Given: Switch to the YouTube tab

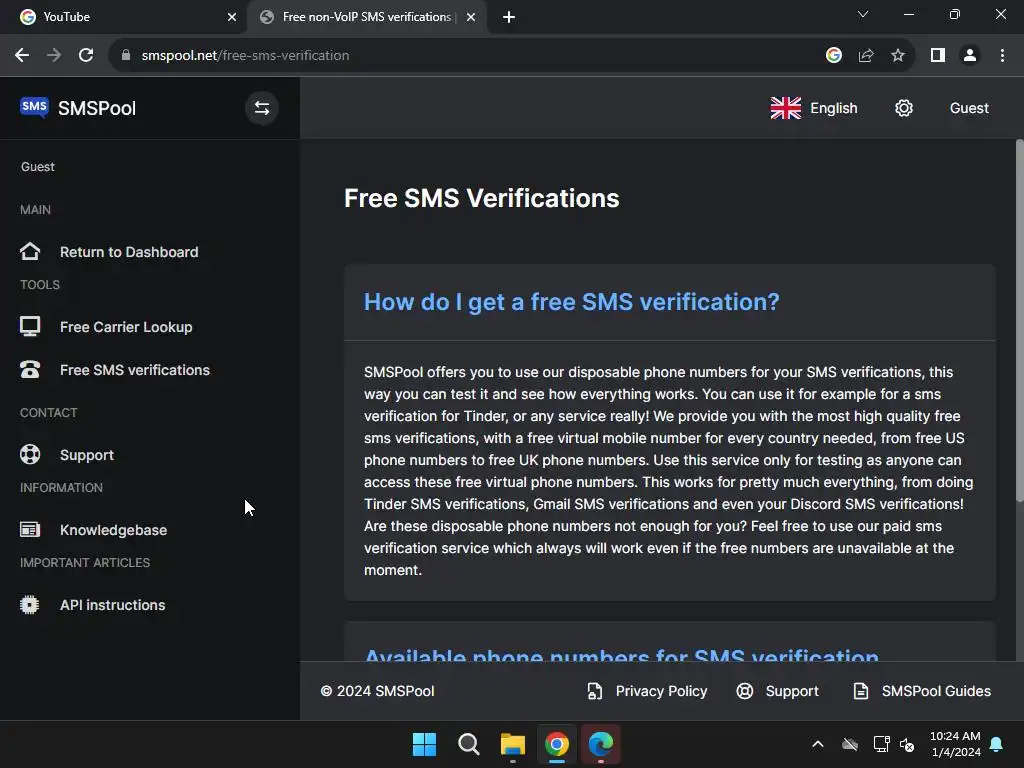Looking at the screenshot, I should [x=124, y=17].
